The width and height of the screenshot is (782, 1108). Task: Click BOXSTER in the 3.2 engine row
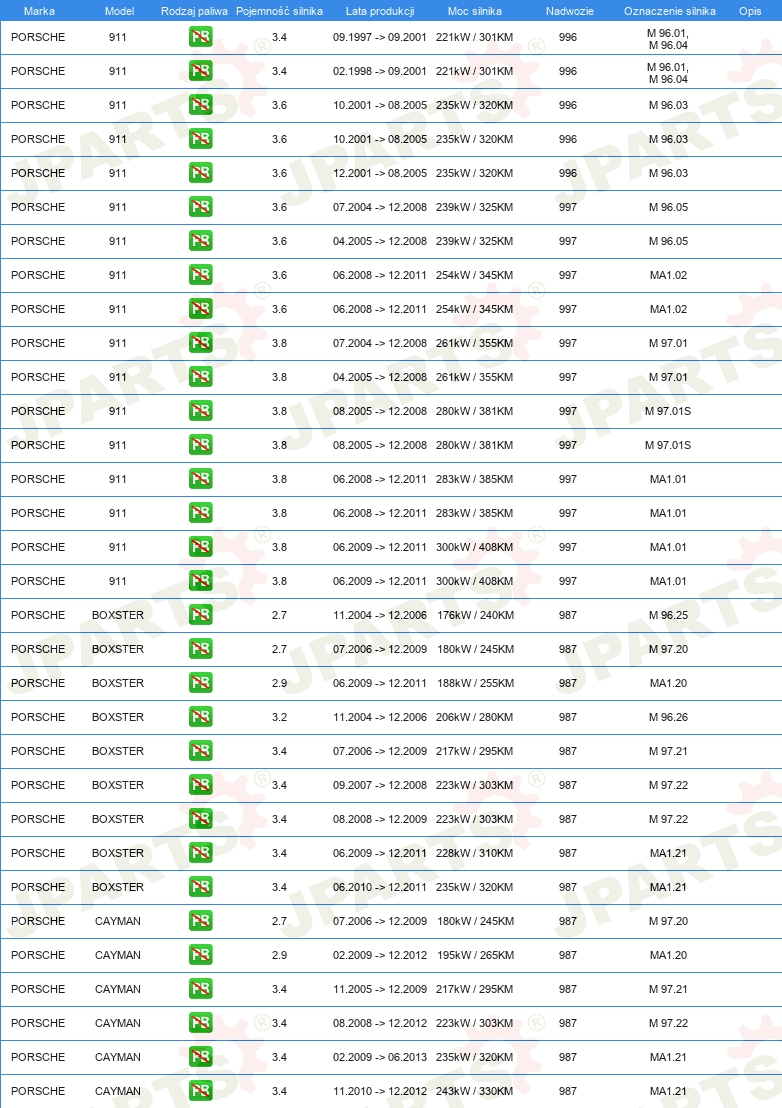coord(118,717)
